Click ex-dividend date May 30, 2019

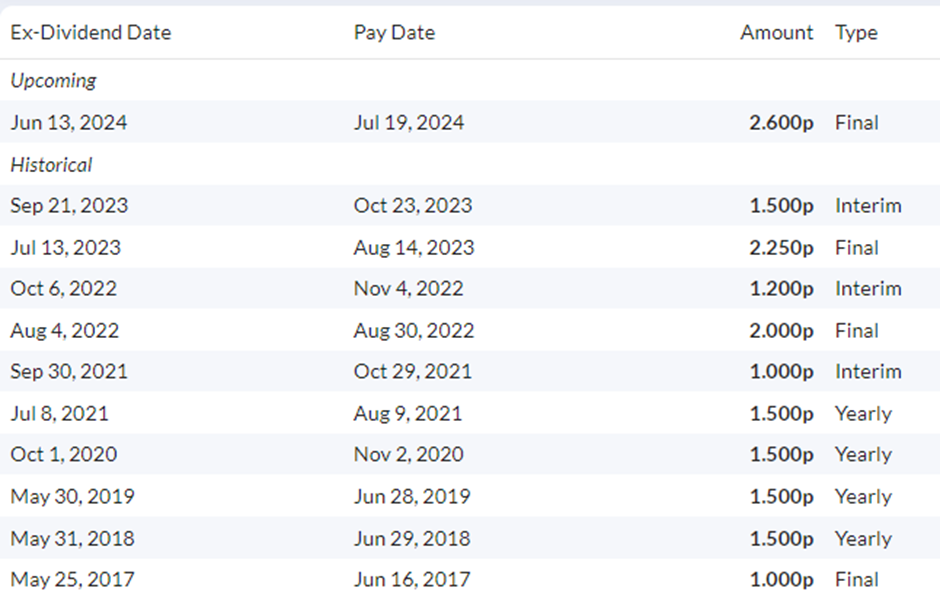click(x=73, y=496)
